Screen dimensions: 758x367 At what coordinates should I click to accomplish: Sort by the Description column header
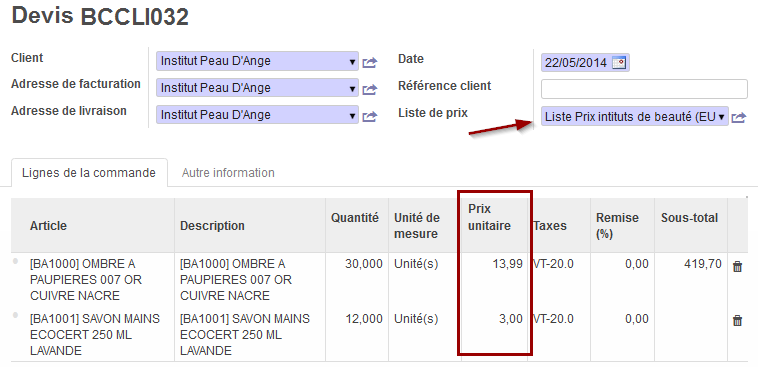212,226
